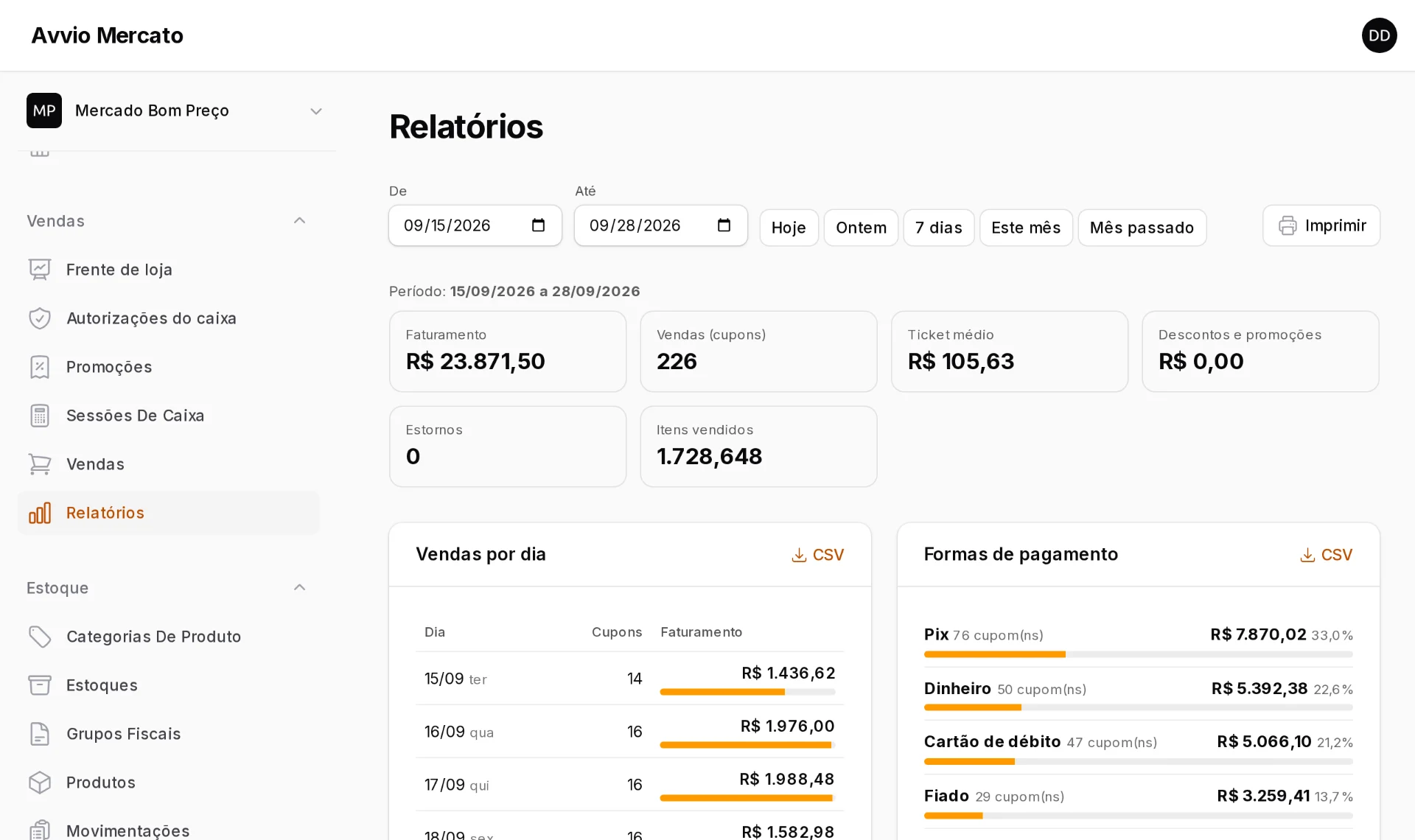Go to Promoções in sidebar
The height and width of the screenshot is (840, 1415).
169,367
